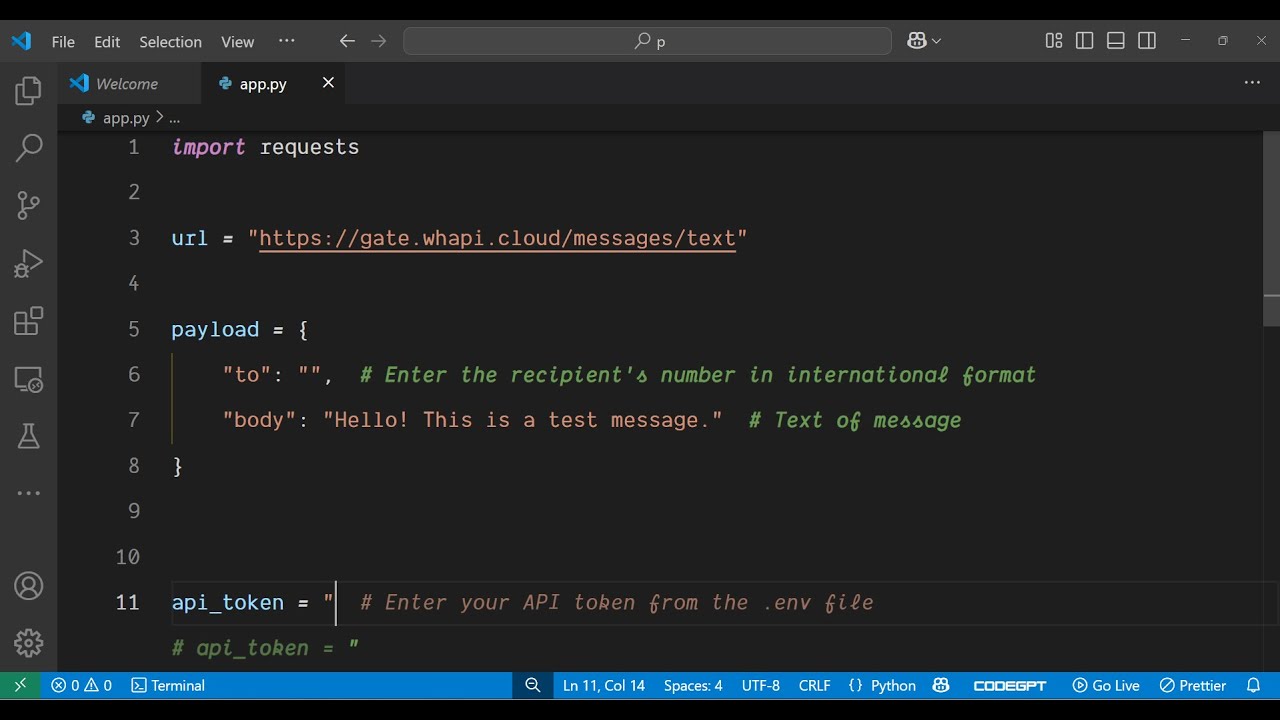
Task: Open the gate.whapi.cloud URL link
Action: tap(497, 238)
